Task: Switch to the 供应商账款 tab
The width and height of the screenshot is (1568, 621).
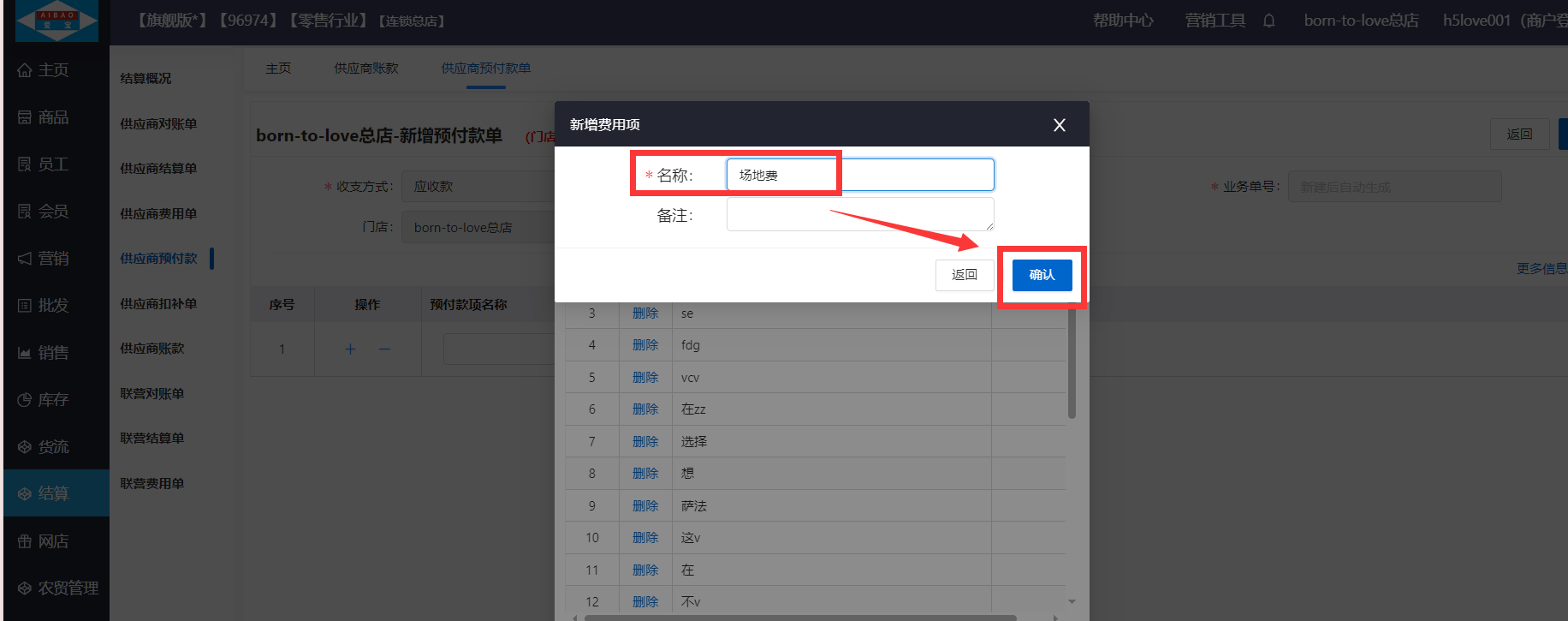Action: [x=365, y=69]
